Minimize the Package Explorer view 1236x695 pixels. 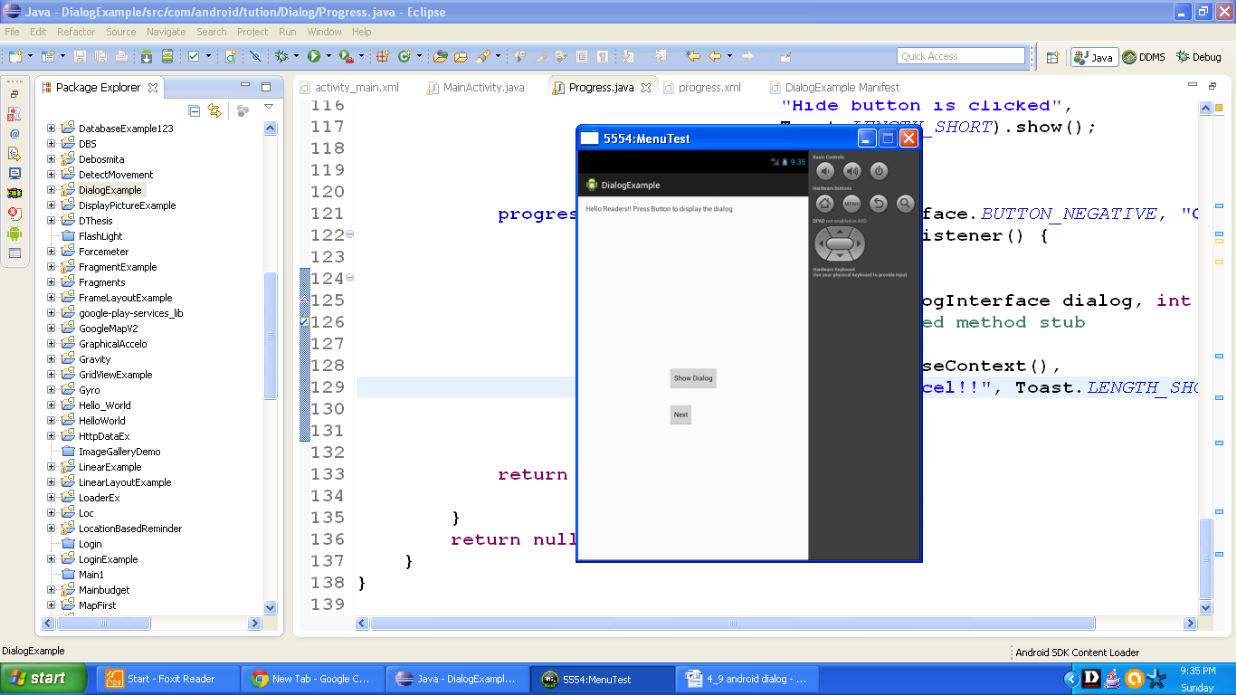coord(245,87)
